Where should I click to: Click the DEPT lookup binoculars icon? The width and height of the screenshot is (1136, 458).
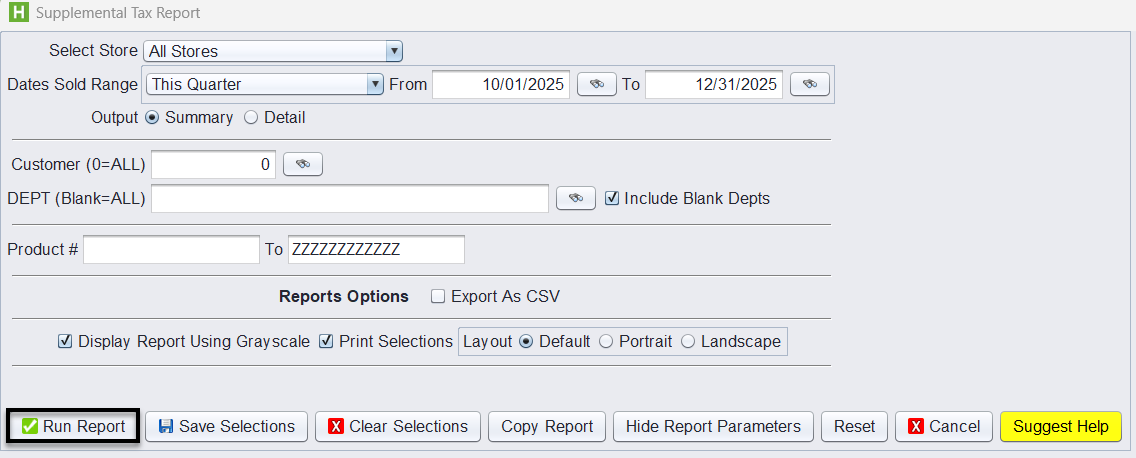click(x=576, y=199)
